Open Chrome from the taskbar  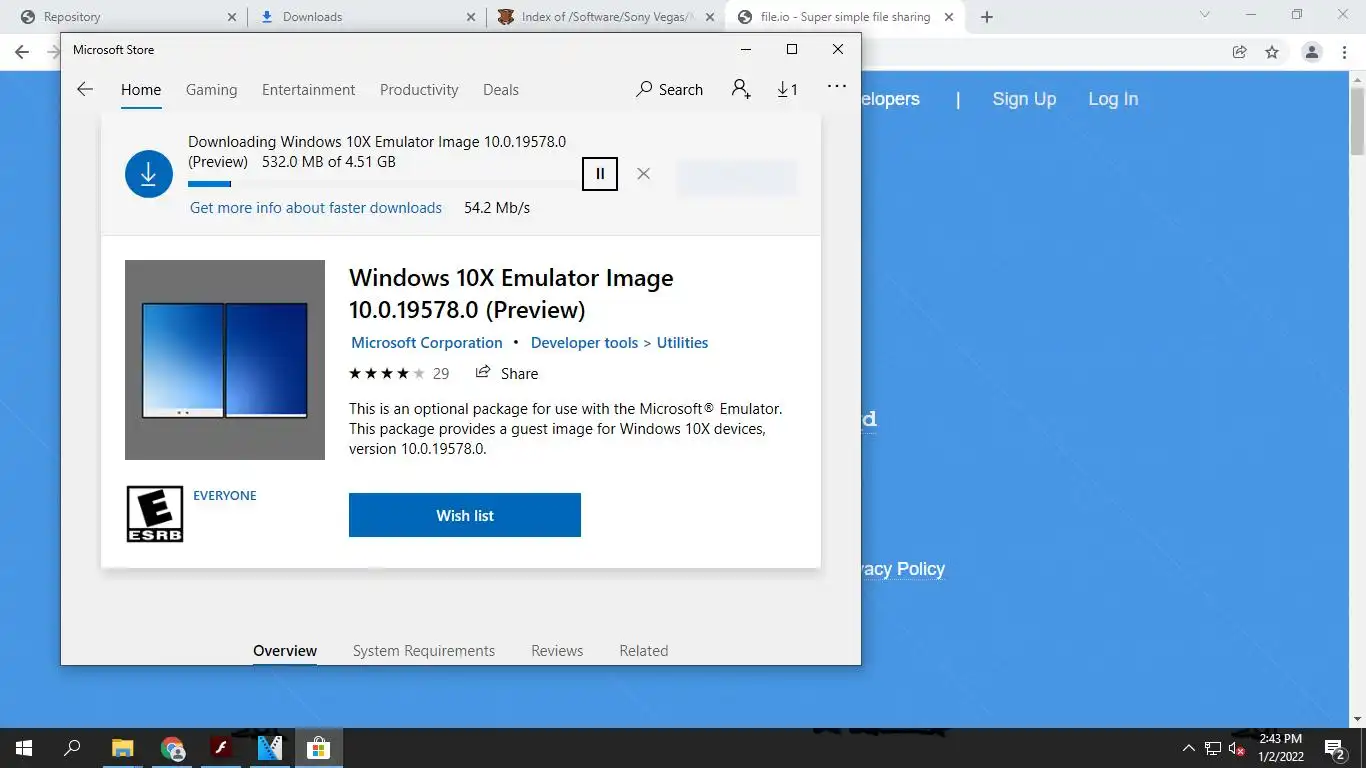tap(172, 748)
